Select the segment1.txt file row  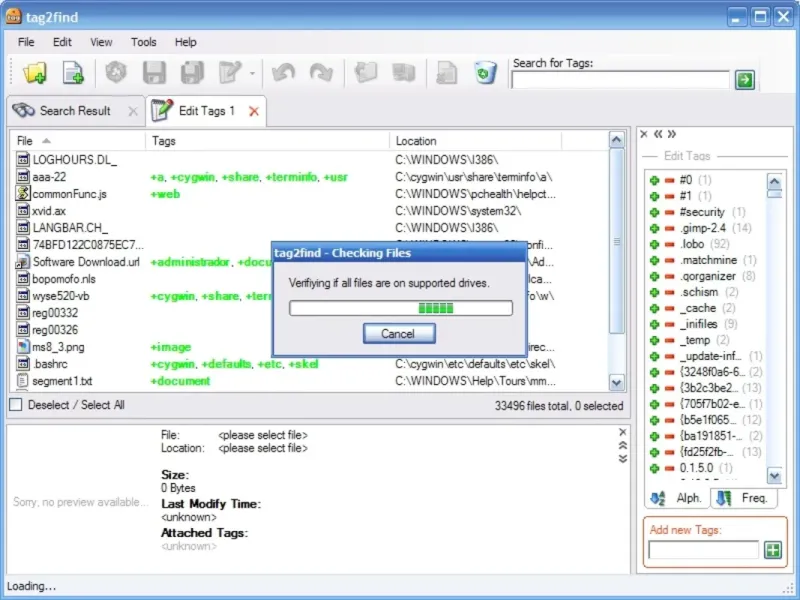coord(310,381)
